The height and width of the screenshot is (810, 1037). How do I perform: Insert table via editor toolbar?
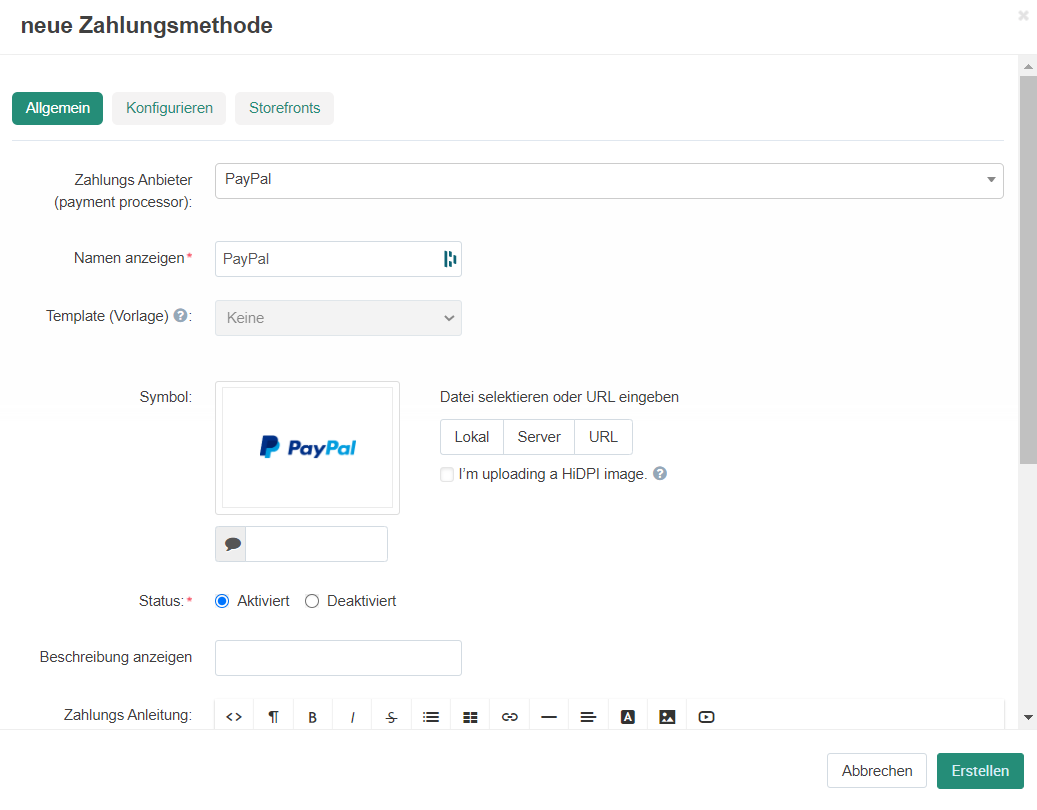pos(470,717)
